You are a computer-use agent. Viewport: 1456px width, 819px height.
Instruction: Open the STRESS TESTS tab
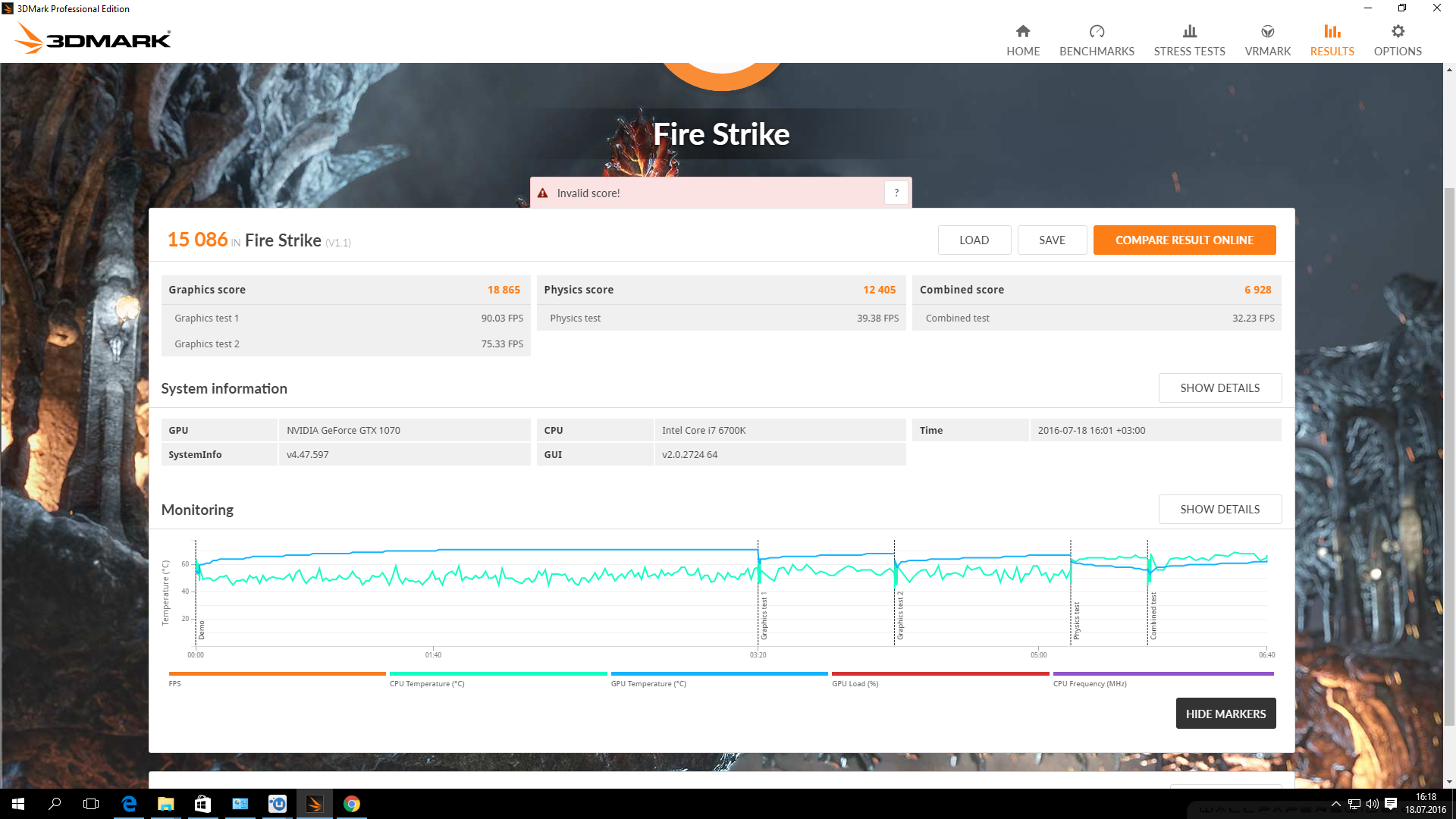point(1189,41)
